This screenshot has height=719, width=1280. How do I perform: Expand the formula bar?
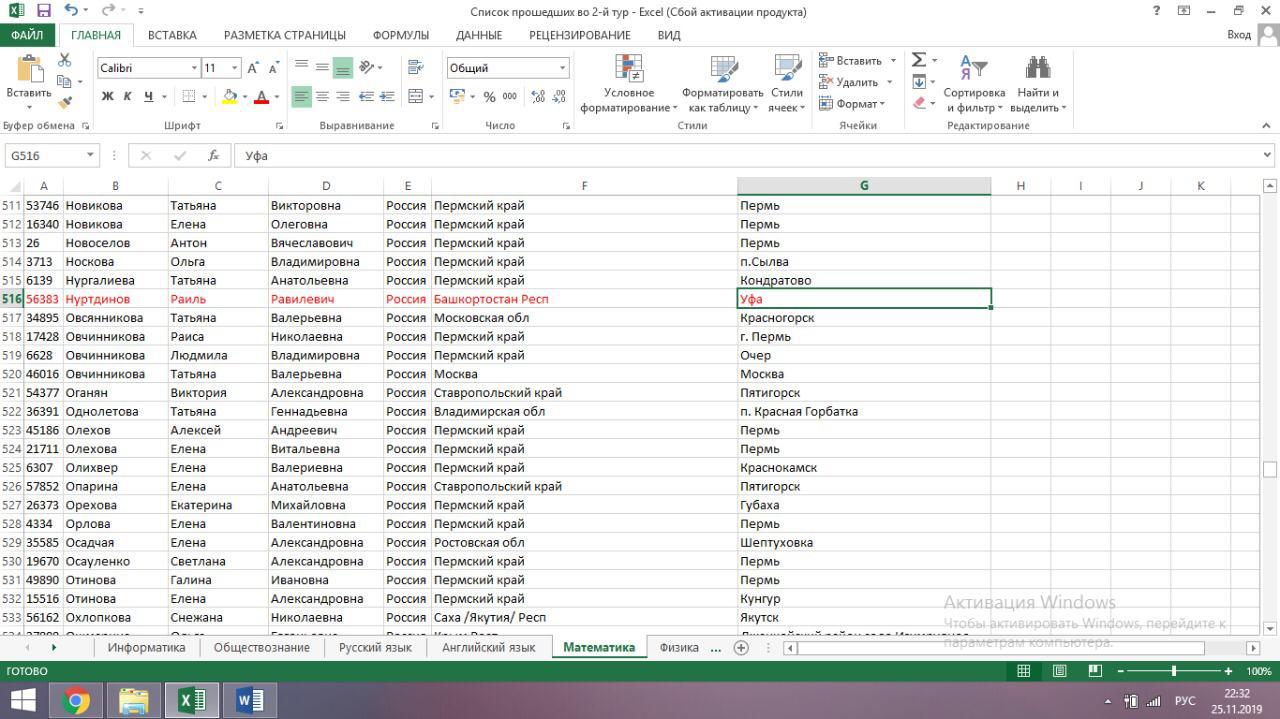click(x=1268, y=155)
